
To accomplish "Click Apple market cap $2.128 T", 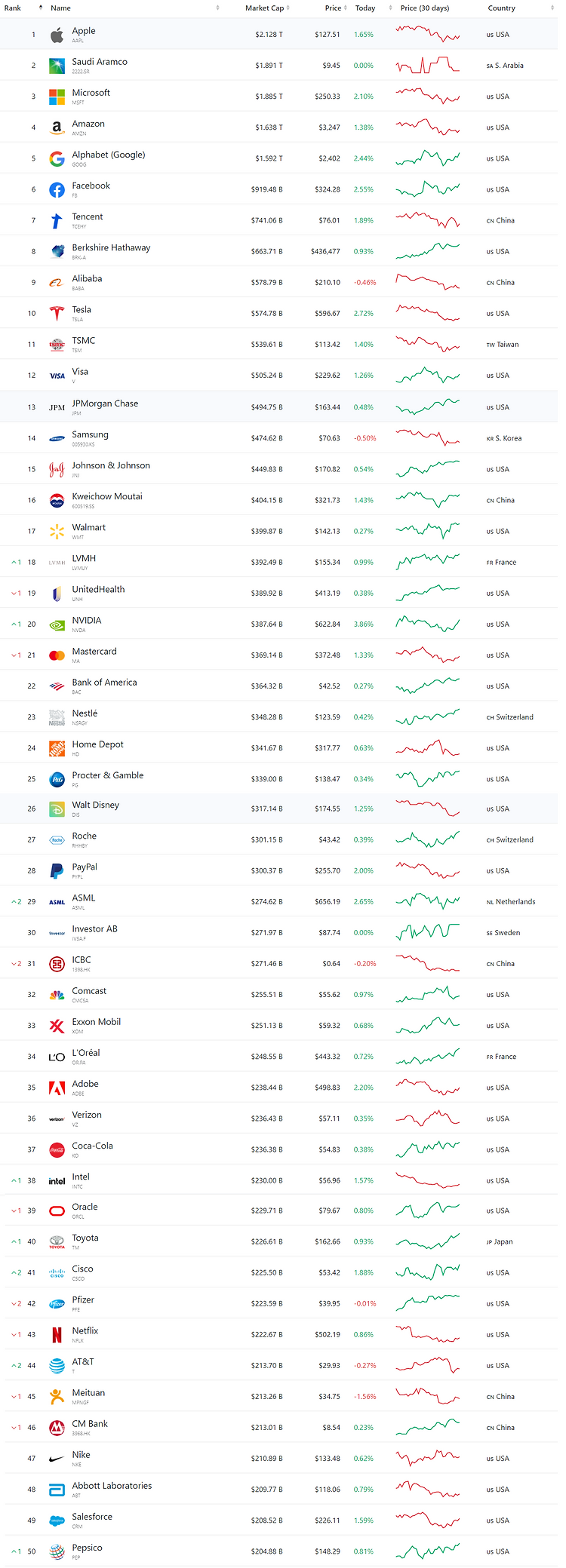I will click(x=269, y=35).
